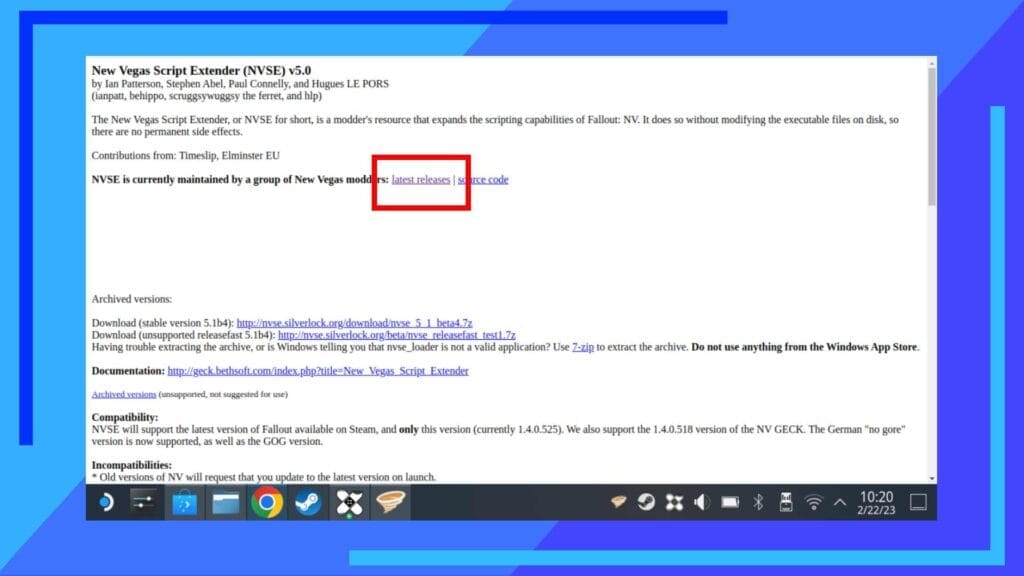This screenshot has width=1024, height=576.
Task: Download nvse_5_1_beta4.7z stable version link
Action: [x=354, y=323]
